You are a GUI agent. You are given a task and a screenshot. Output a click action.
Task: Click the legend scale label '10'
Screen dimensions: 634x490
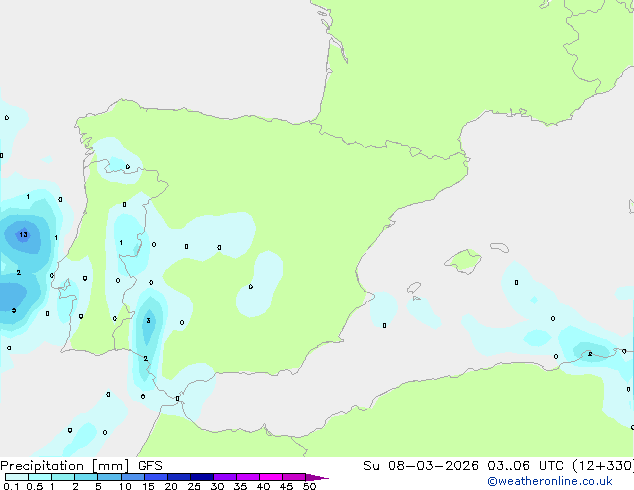pos(125,486)
